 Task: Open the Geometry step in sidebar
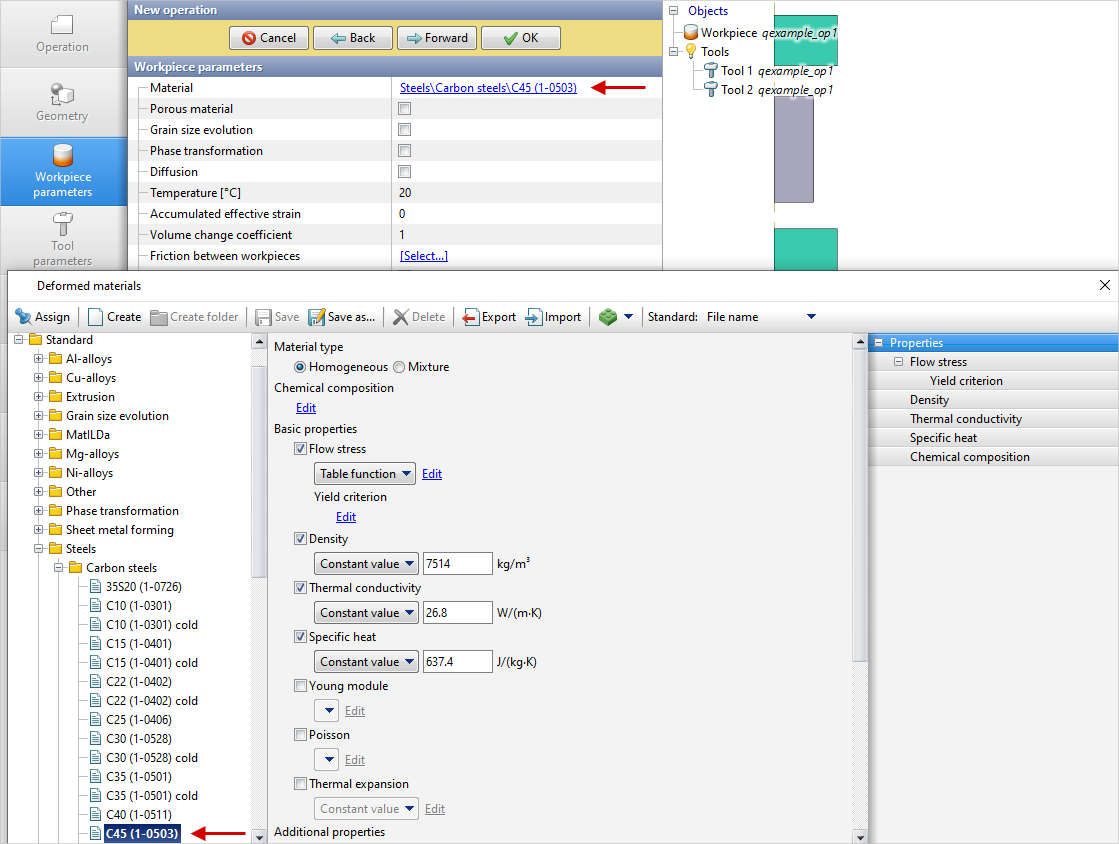tap(63, 102)
